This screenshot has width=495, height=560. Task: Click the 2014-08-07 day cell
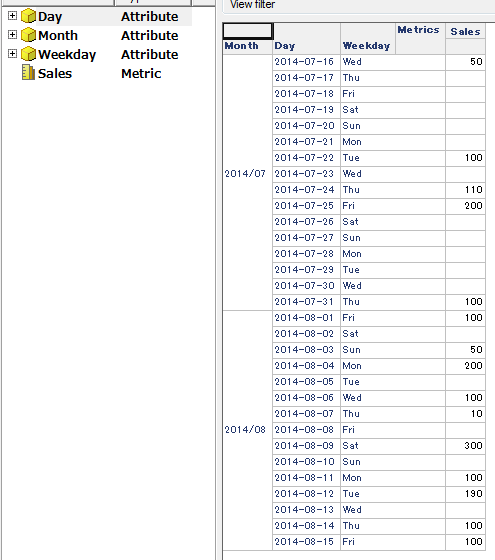[x=306, y=414]
